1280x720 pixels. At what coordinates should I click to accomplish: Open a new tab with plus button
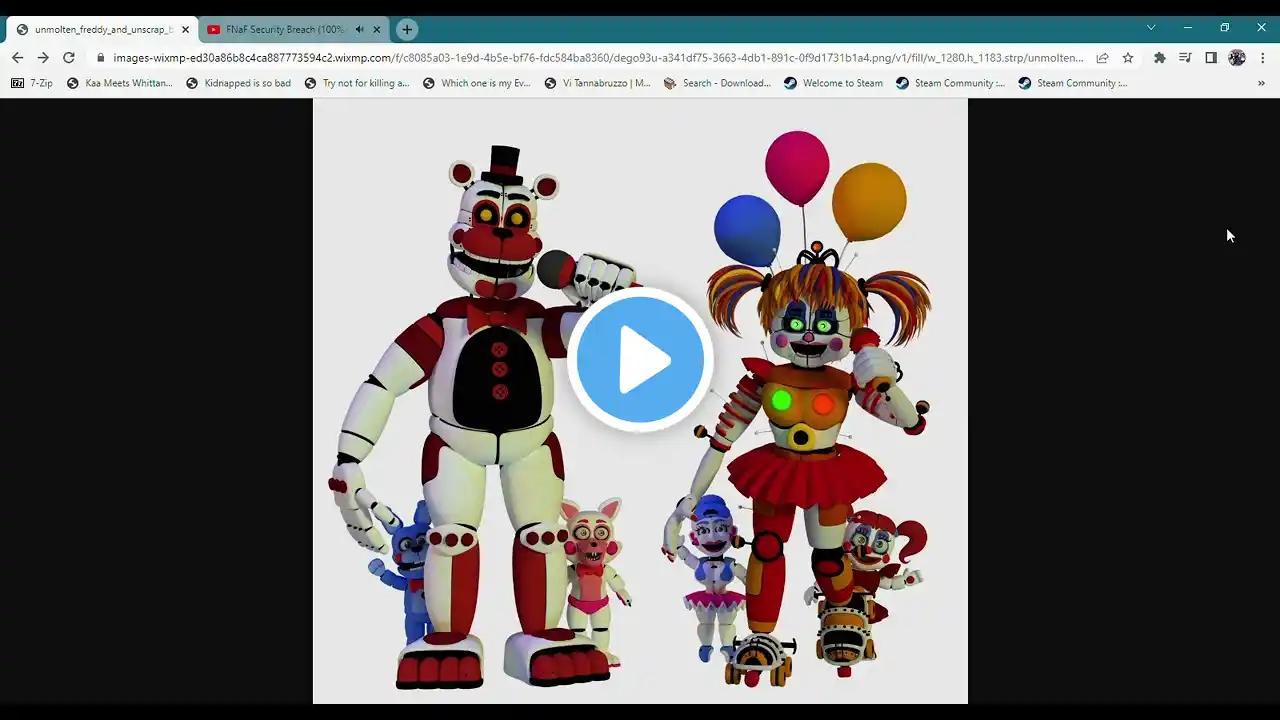click(x=406, y=29)
